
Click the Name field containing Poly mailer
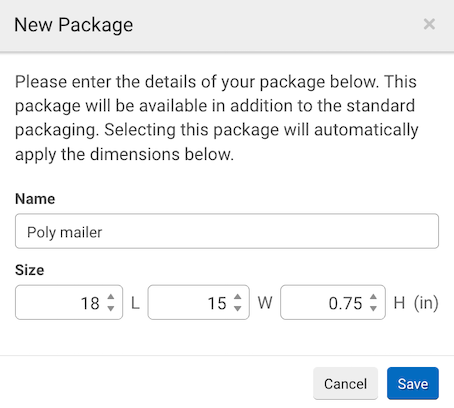[227, 231]
